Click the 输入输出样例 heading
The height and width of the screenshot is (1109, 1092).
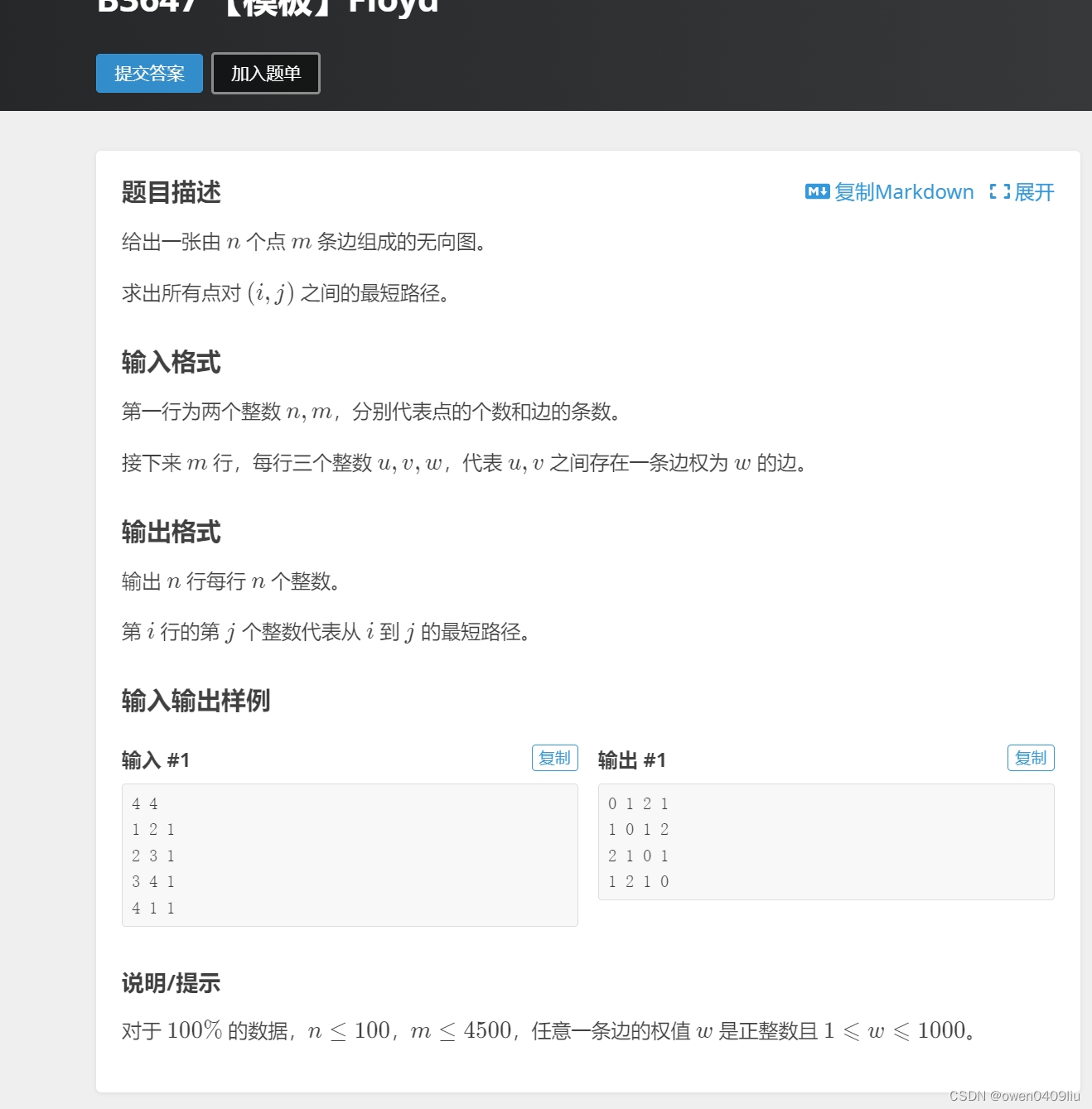196,702
